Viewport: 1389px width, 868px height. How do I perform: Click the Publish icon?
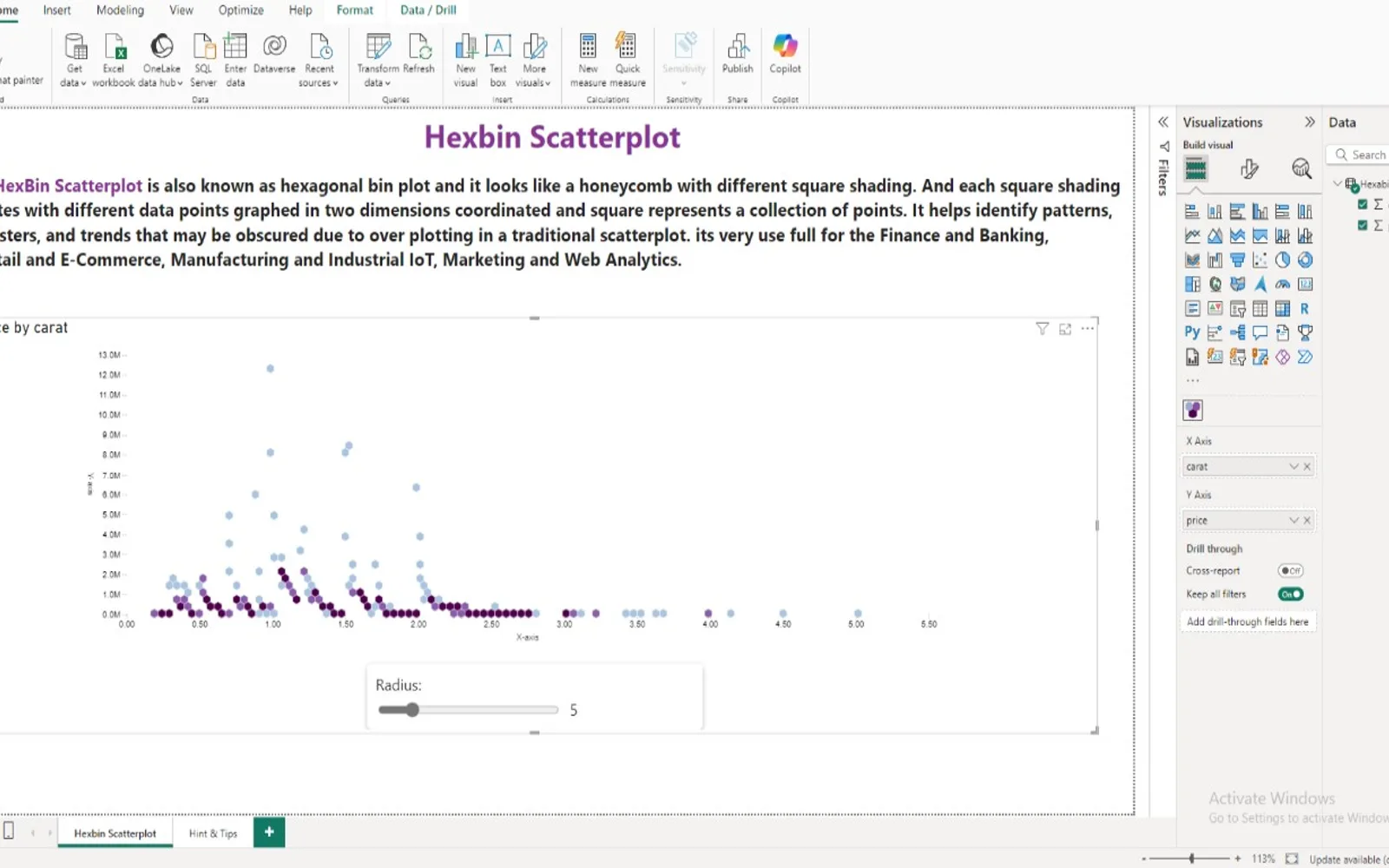point(737,52)
